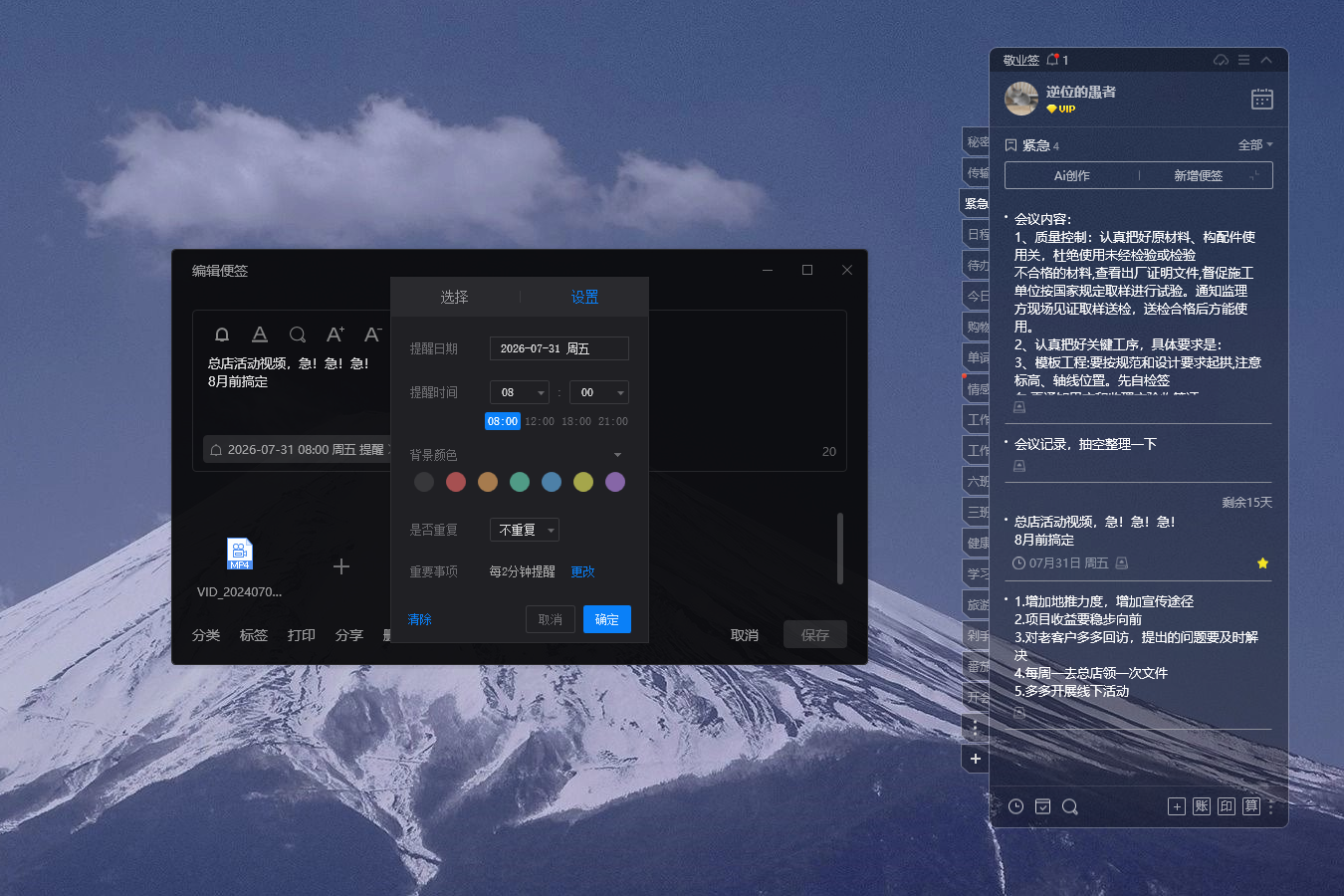Open the hamburger menu in 敬业签 title bar
Screen dimensions: 1344x896
[1243, 60]
